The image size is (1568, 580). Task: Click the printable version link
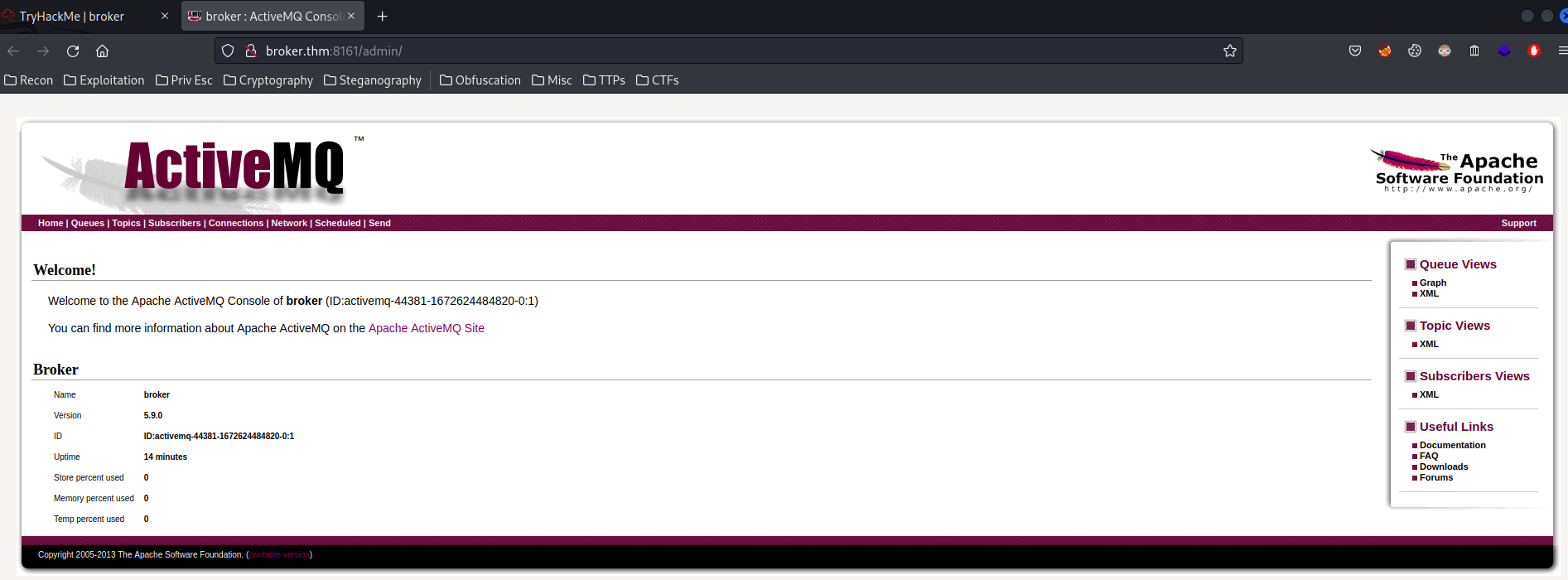point(279,555)
